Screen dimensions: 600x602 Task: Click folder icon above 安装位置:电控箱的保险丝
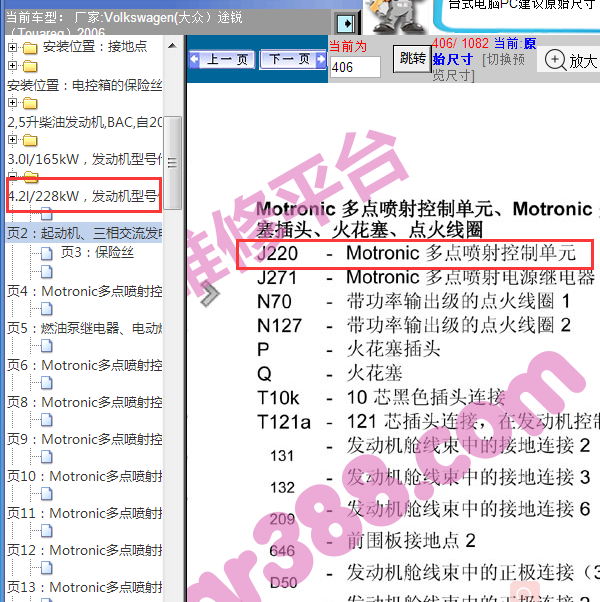[30, 66]
